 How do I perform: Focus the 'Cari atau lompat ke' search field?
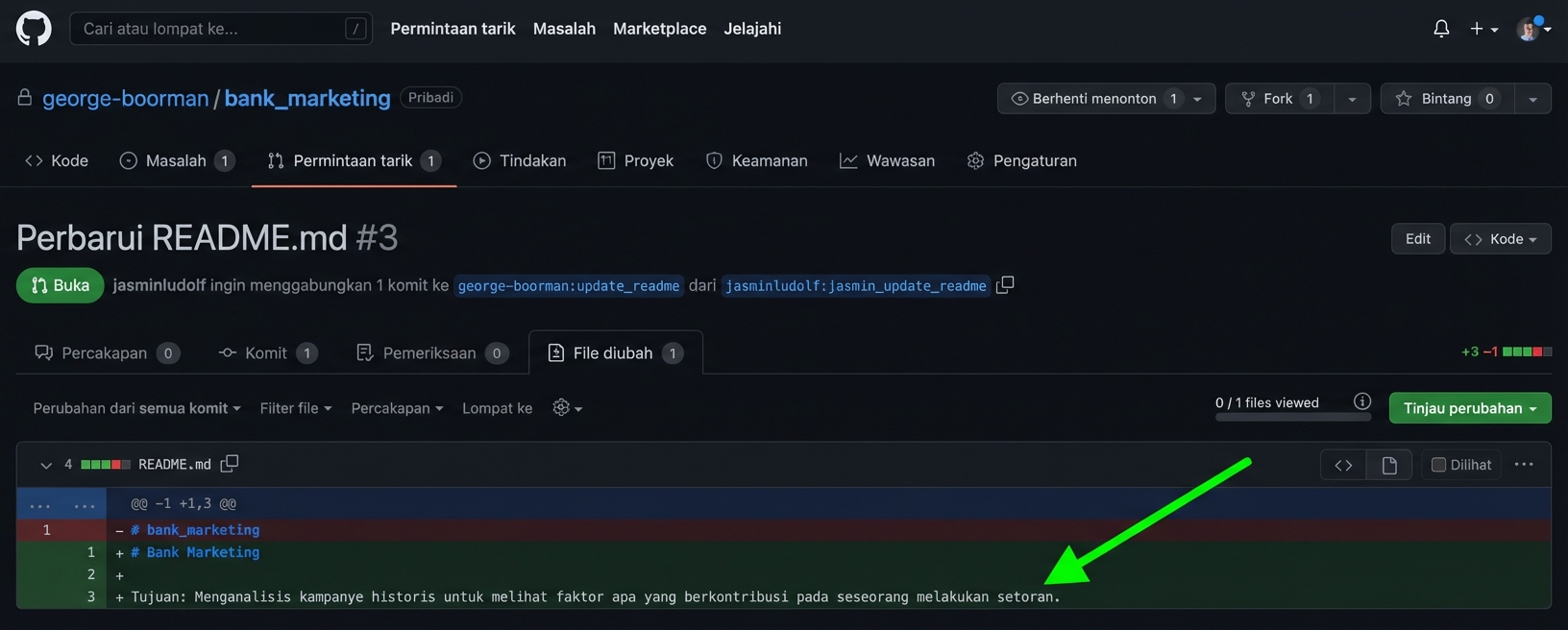tap(221, 29)
